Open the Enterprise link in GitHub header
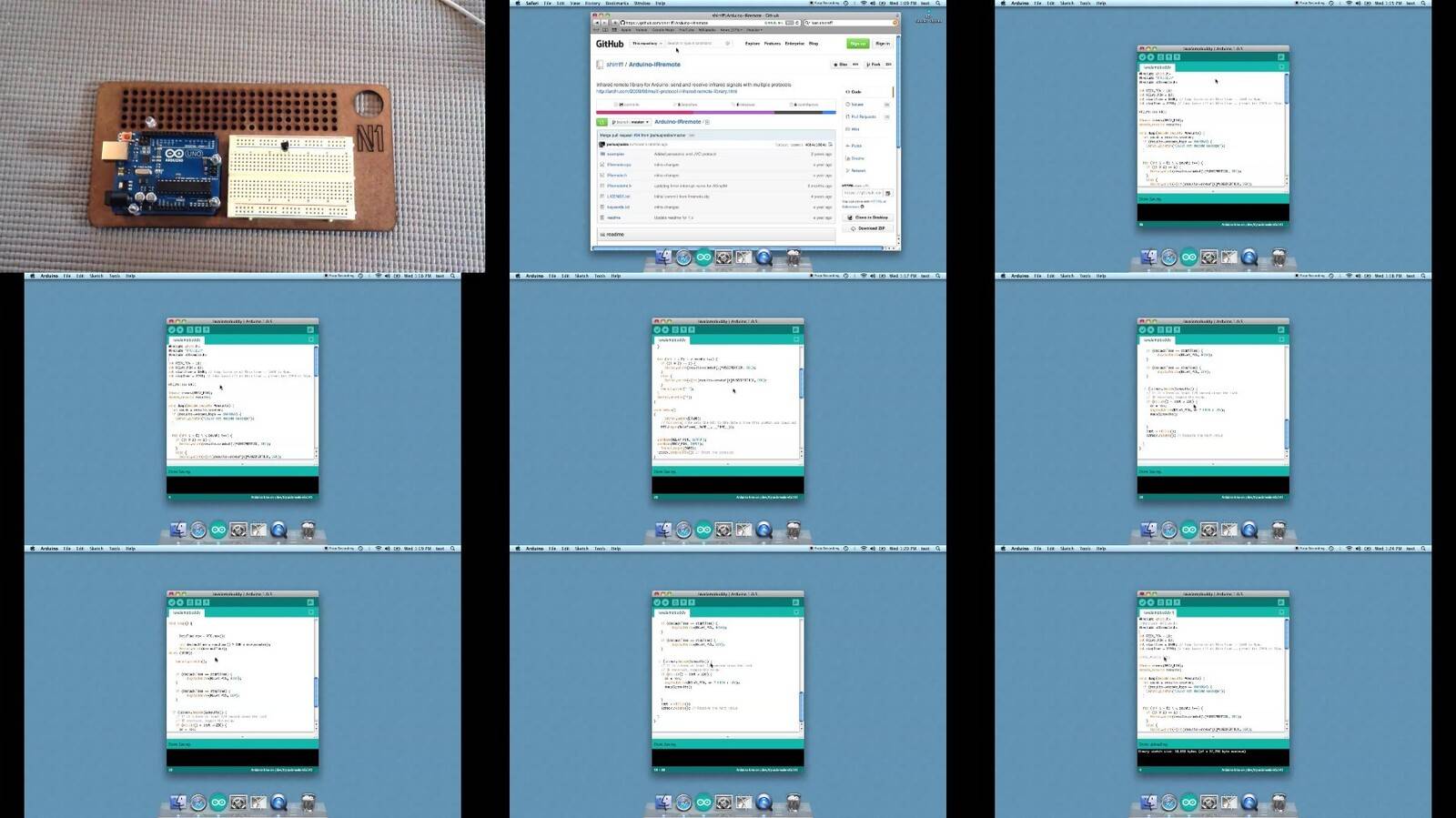 point(794,44)
